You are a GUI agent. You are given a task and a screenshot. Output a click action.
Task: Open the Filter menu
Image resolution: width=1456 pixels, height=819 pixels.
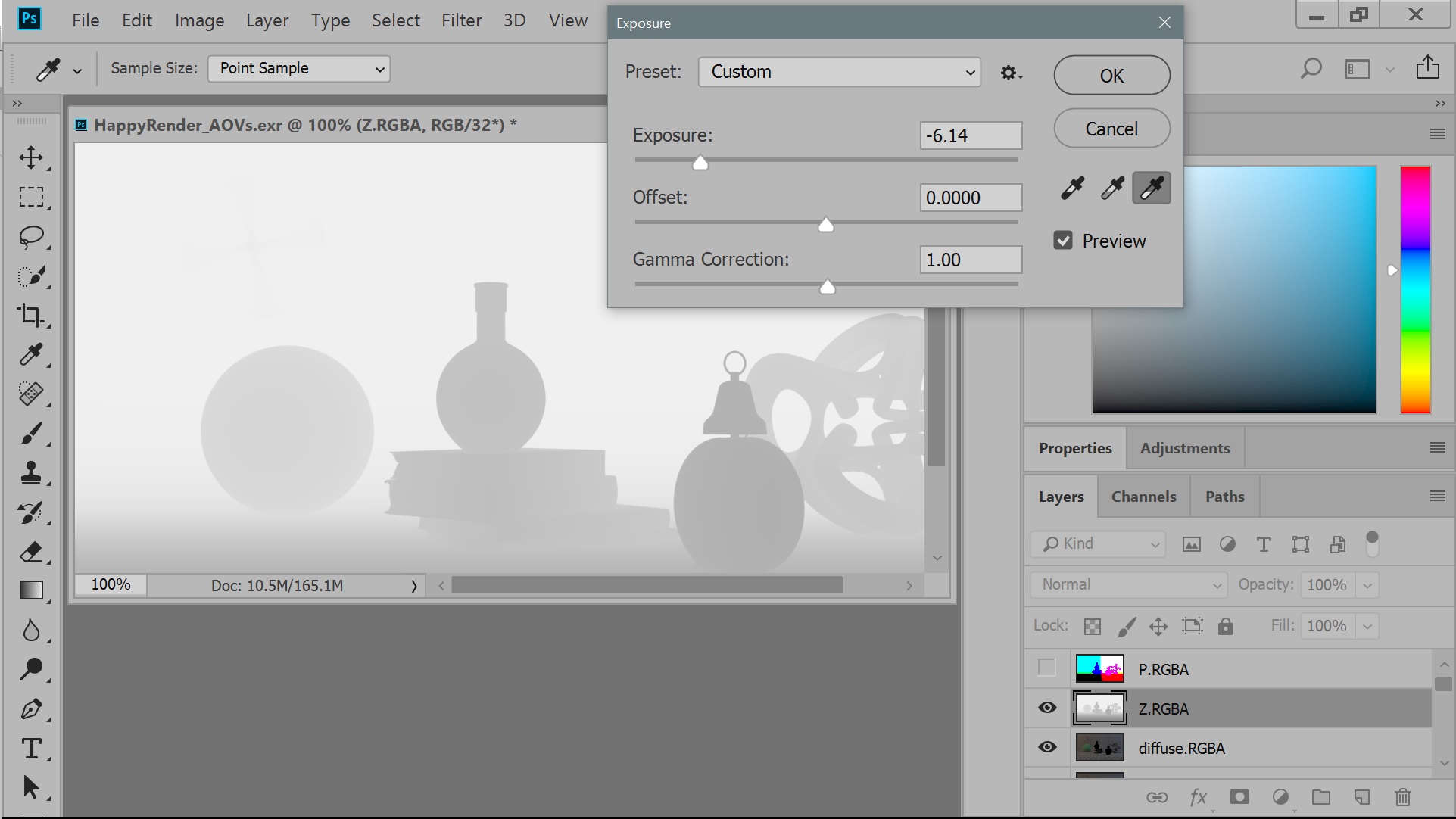[x=461, y=20]
